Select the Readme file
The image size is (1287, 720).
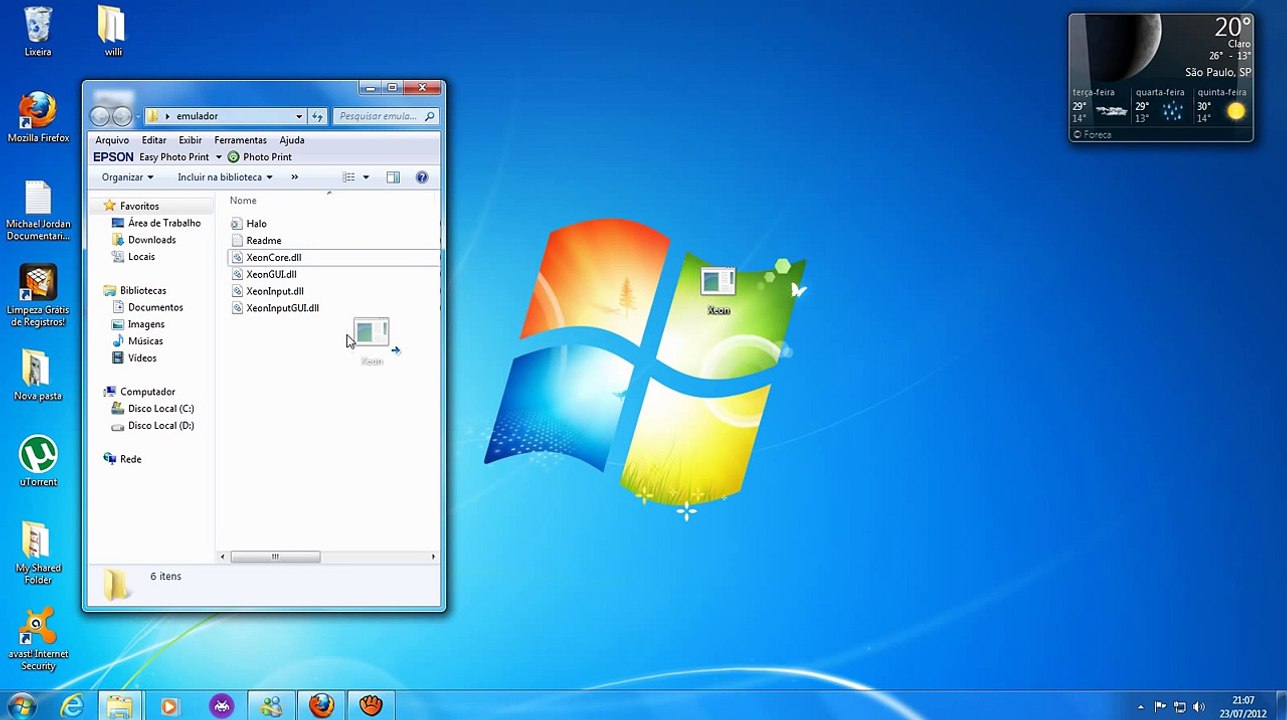[x=263, y=240]
